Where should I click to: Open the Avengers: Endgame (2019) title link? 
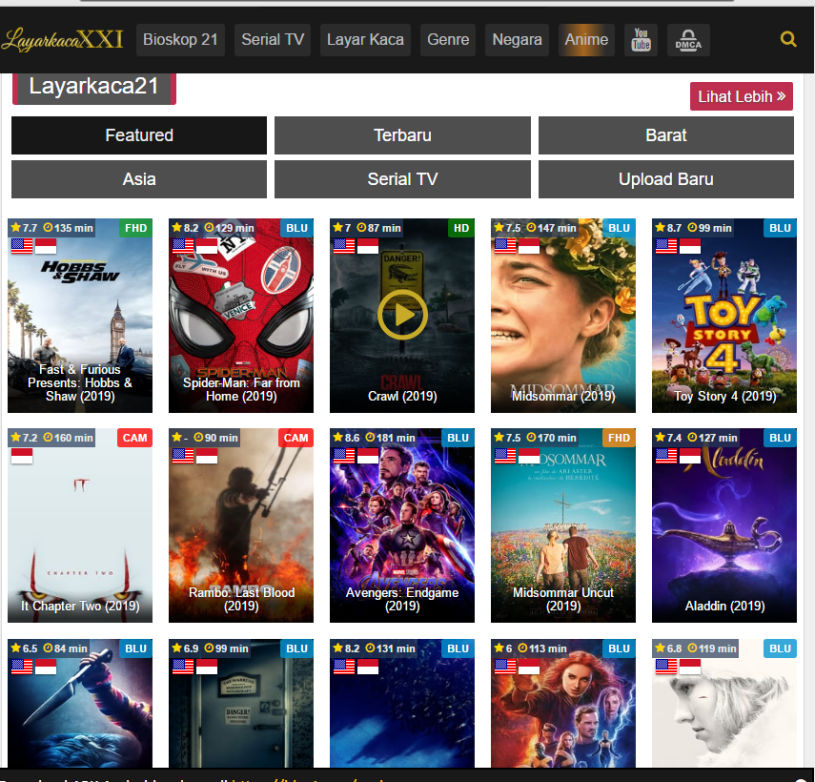tap(402, 599)
